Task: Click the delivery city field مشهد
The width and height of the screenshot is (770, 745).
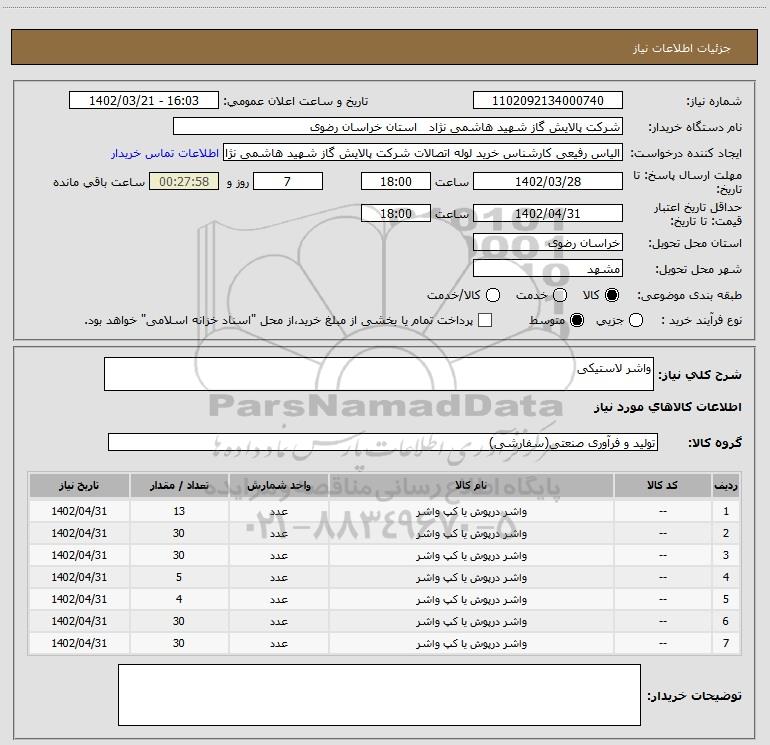Action: tap(548, 268)
